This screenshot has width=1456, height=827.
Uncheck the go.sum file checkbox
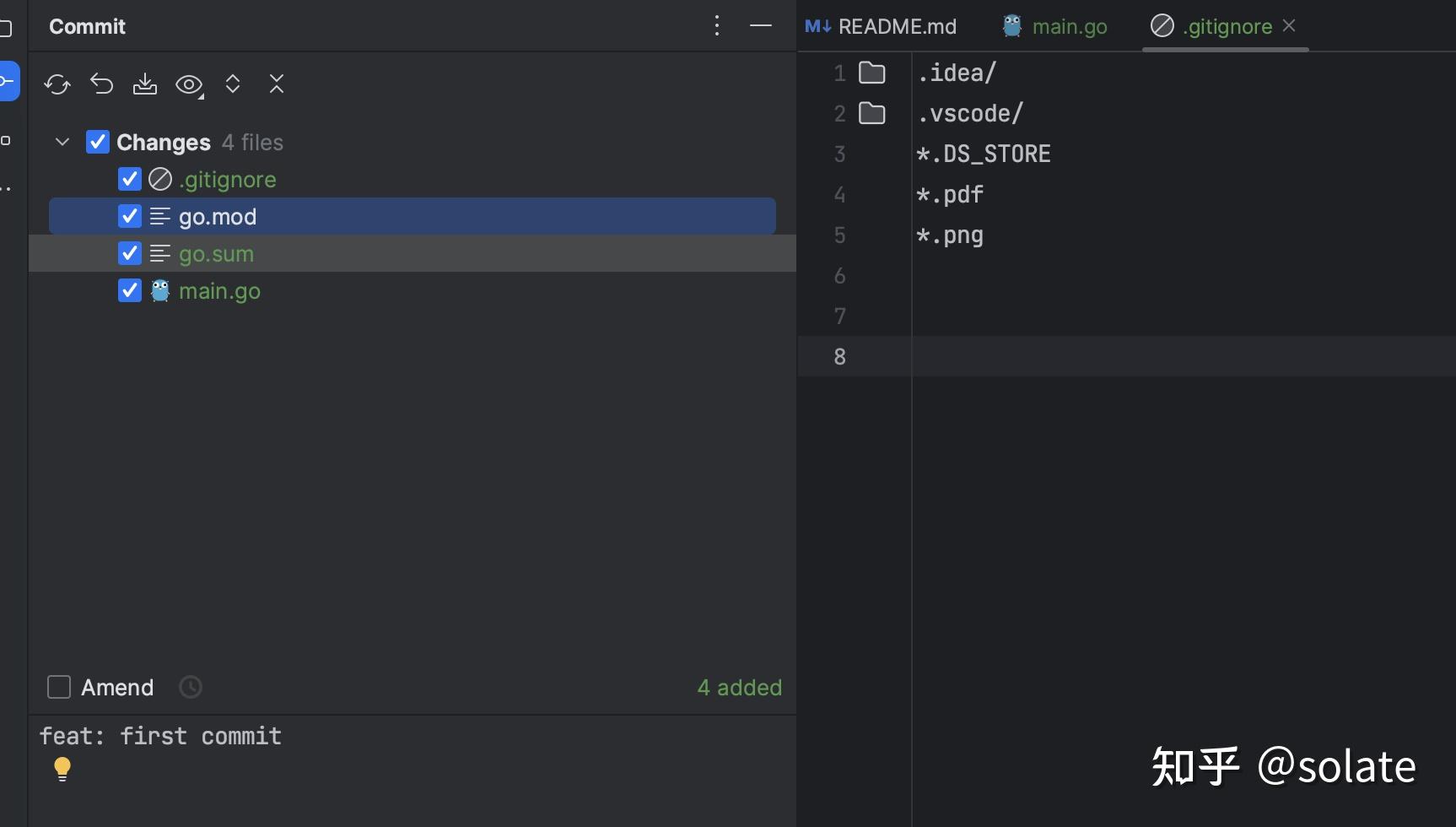point(130,253)
